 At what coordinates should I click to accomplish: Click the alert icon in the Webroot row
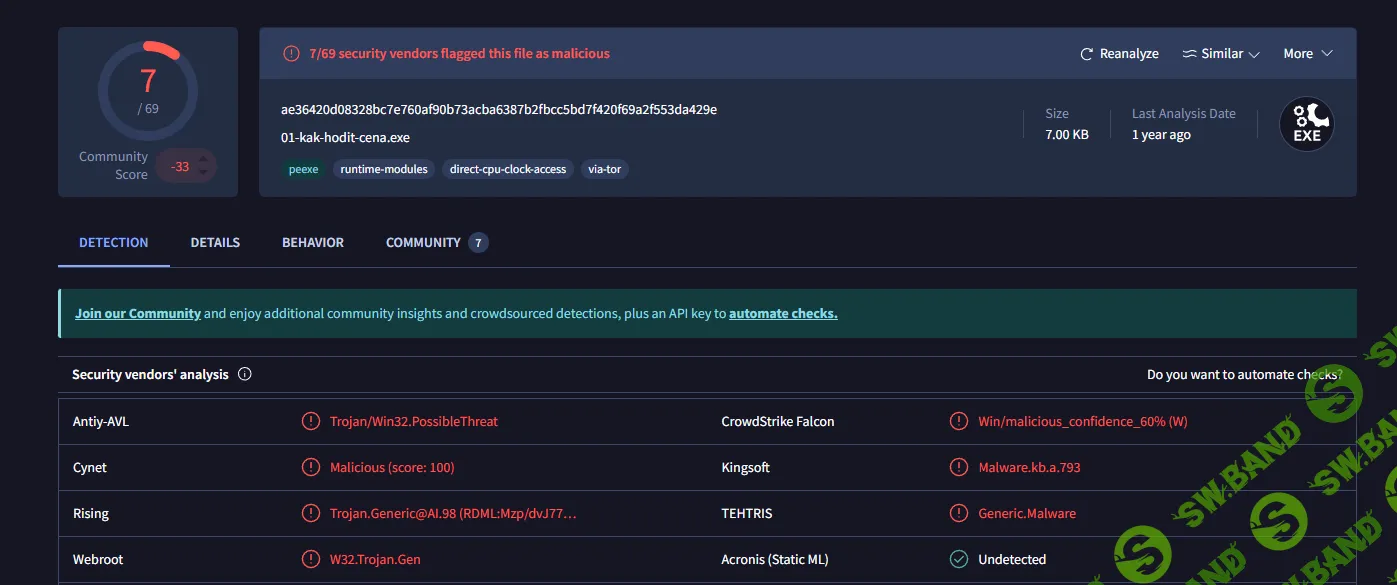(311, 560)
